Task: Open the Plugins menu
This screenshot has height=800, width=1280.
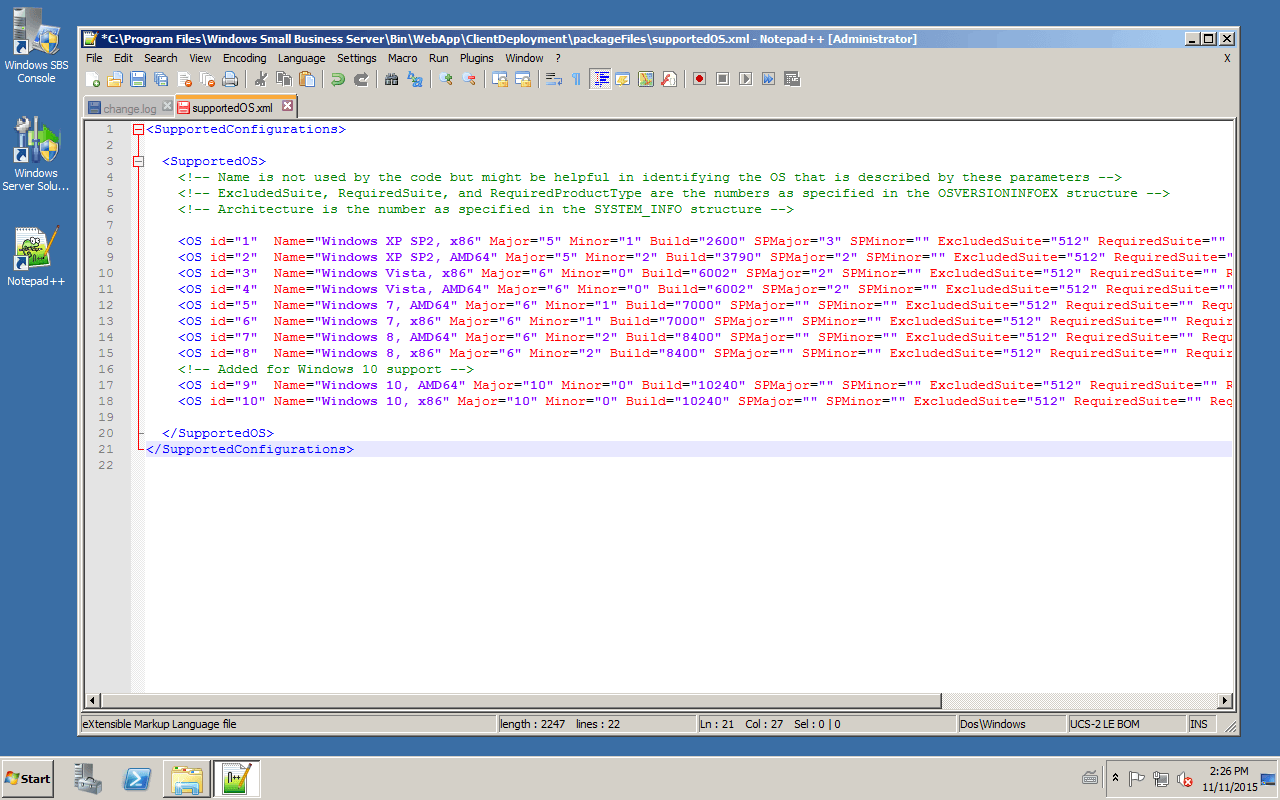Action: (477, 58)
